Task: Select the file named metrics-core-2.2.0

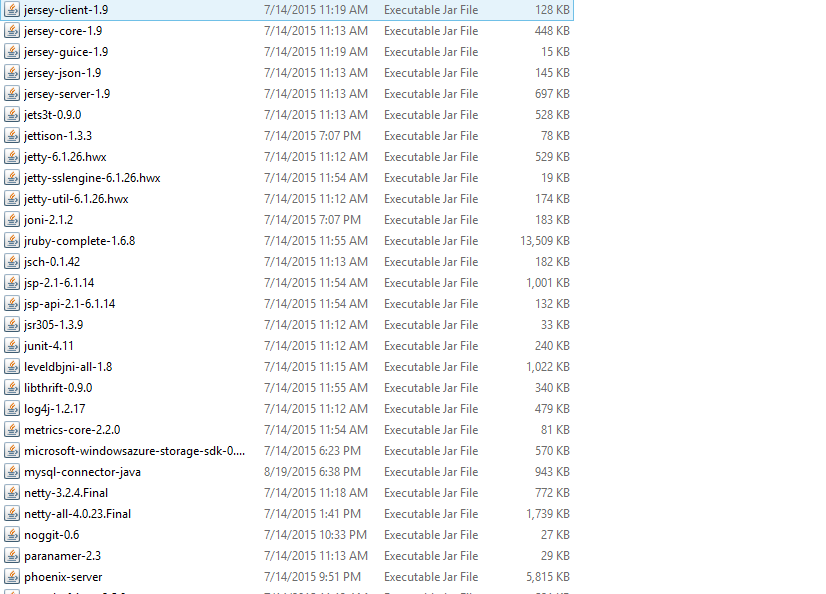Action: click(x=72, y=430)
